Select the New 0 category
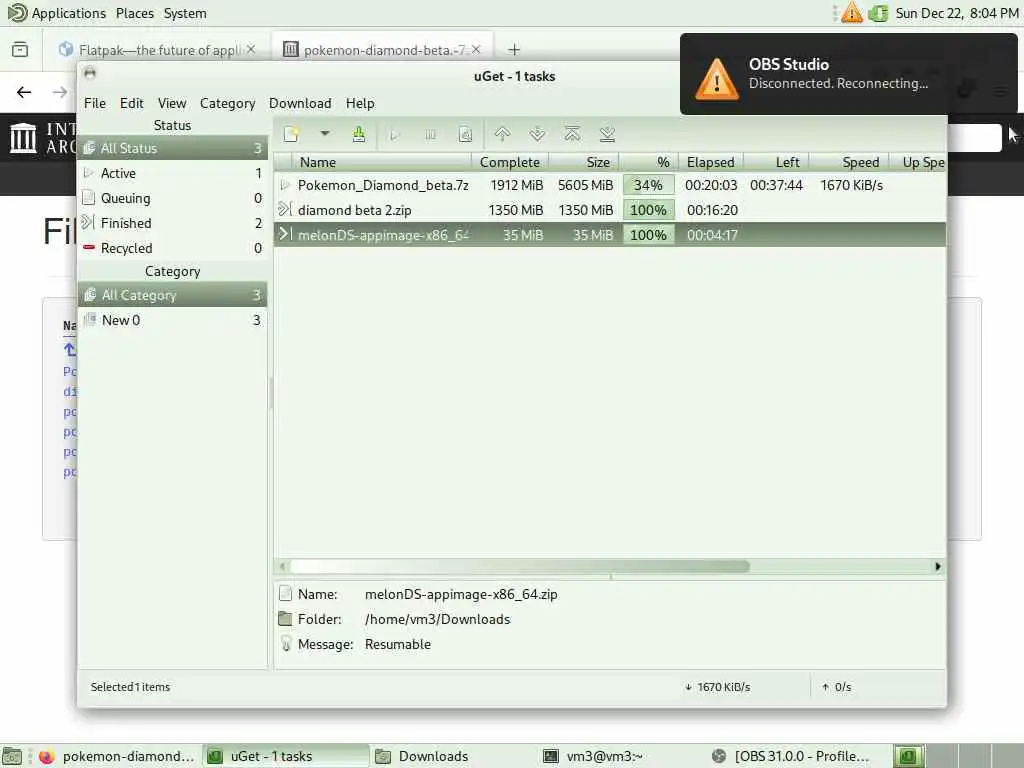 pos(172,320)
